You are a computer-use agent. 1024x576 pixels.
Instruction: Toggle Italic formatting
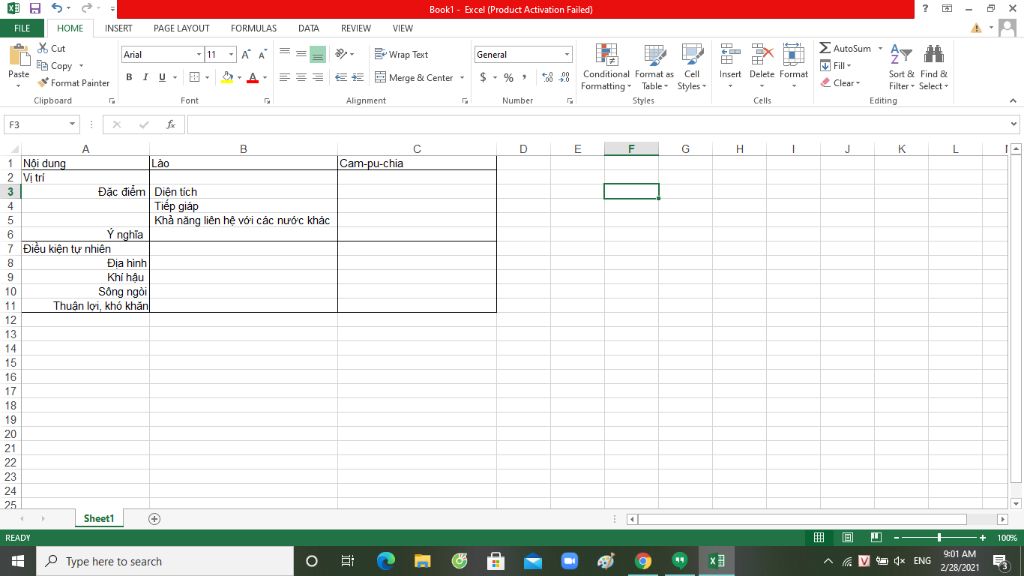(x=146, y=77)
